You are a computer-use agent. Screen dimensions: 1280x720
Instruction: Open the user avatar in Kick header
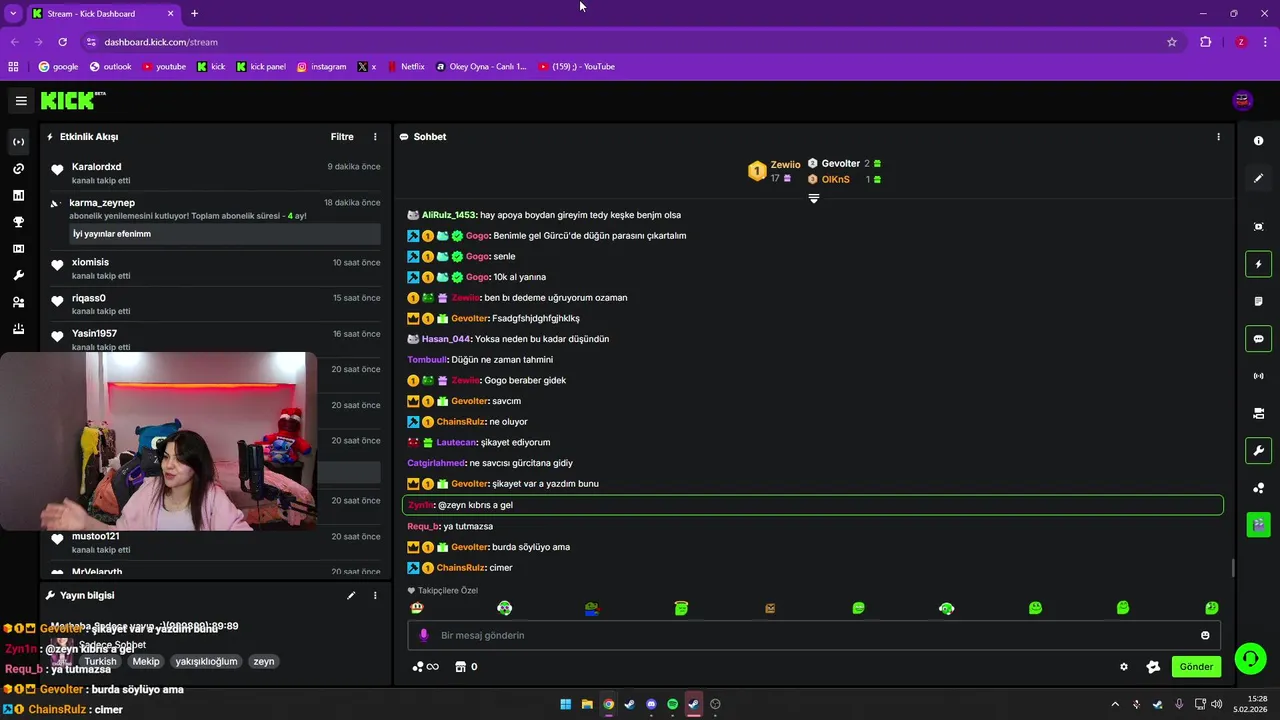point(1242,100)
